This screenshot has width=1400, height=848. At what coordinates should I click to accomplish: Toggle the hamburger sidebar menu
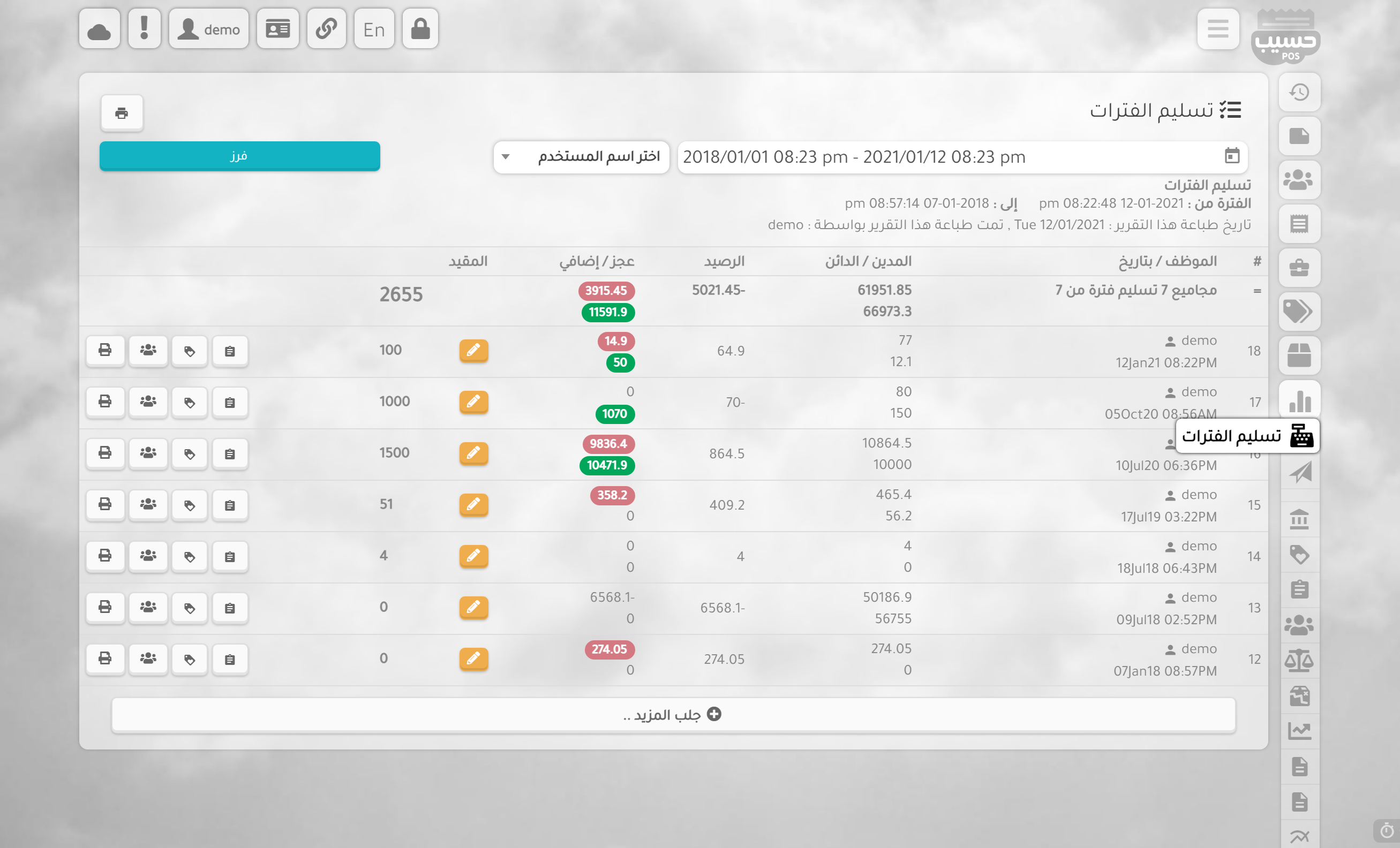tap(1217, 29)
